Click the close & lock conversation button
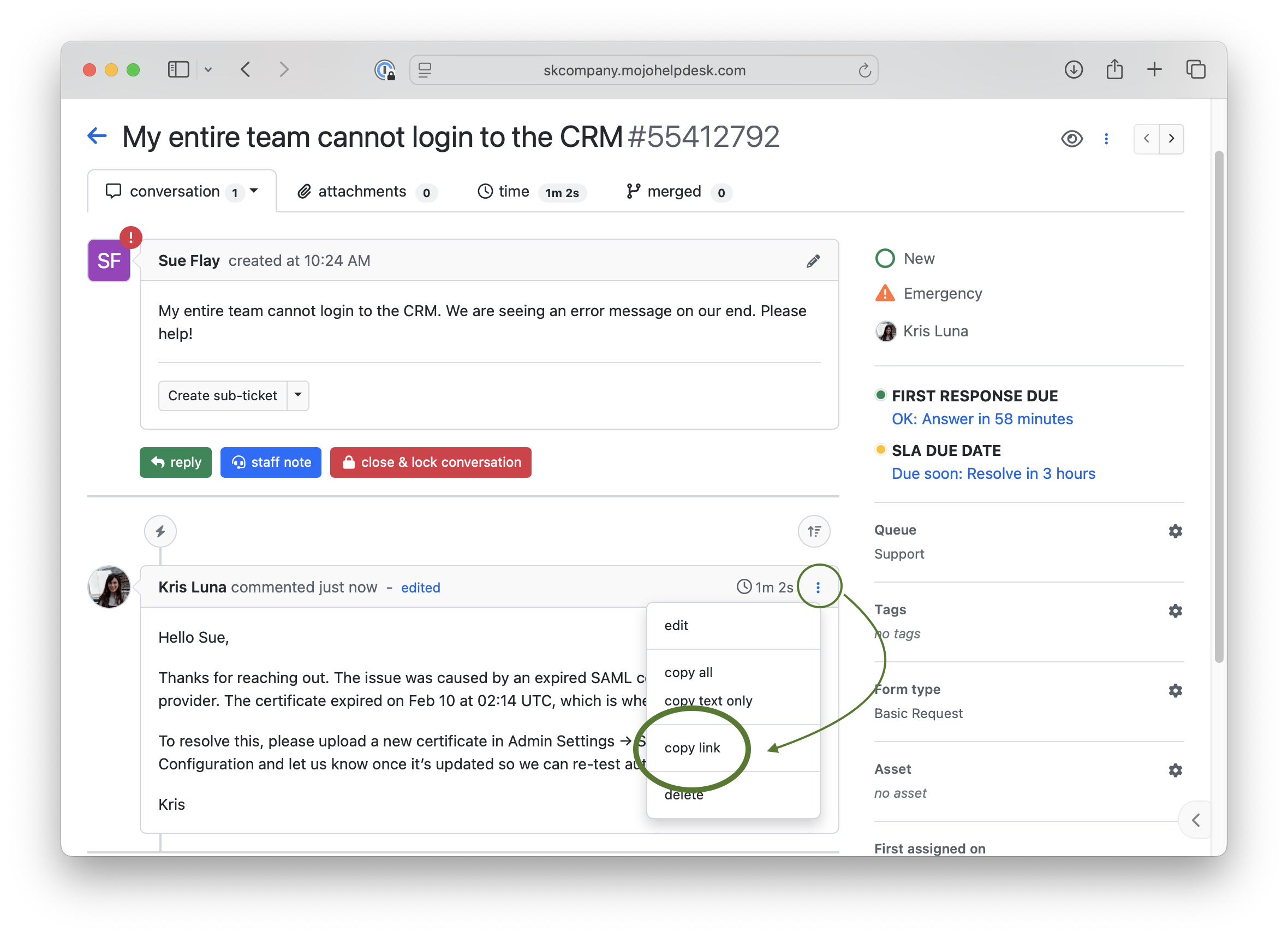Screen dimensions: 1288x937 (x=431, y=462)
